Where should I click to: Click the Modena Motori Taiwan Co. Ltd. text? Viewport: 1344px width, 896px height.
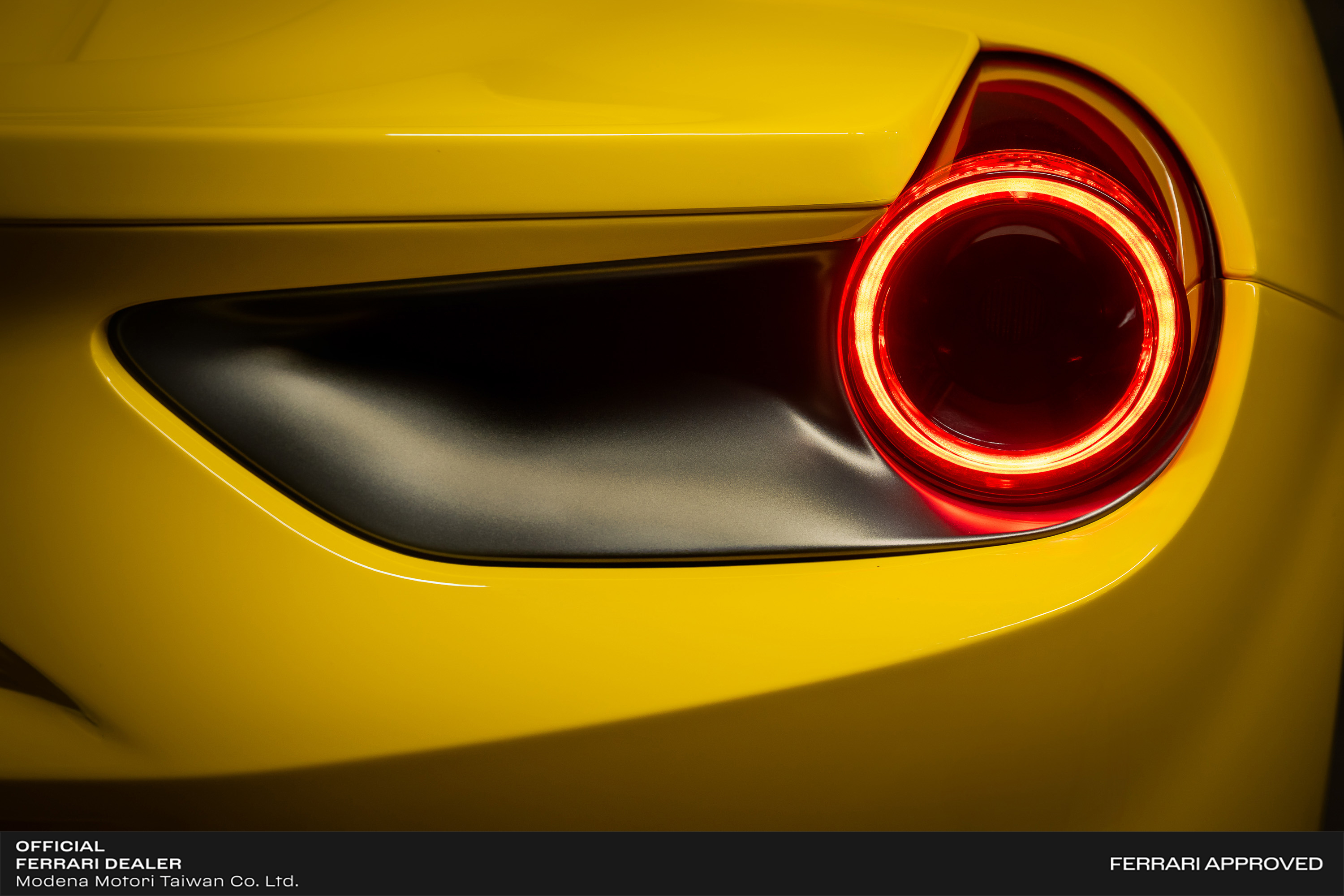pyautogui.click(x=156, y=881)
